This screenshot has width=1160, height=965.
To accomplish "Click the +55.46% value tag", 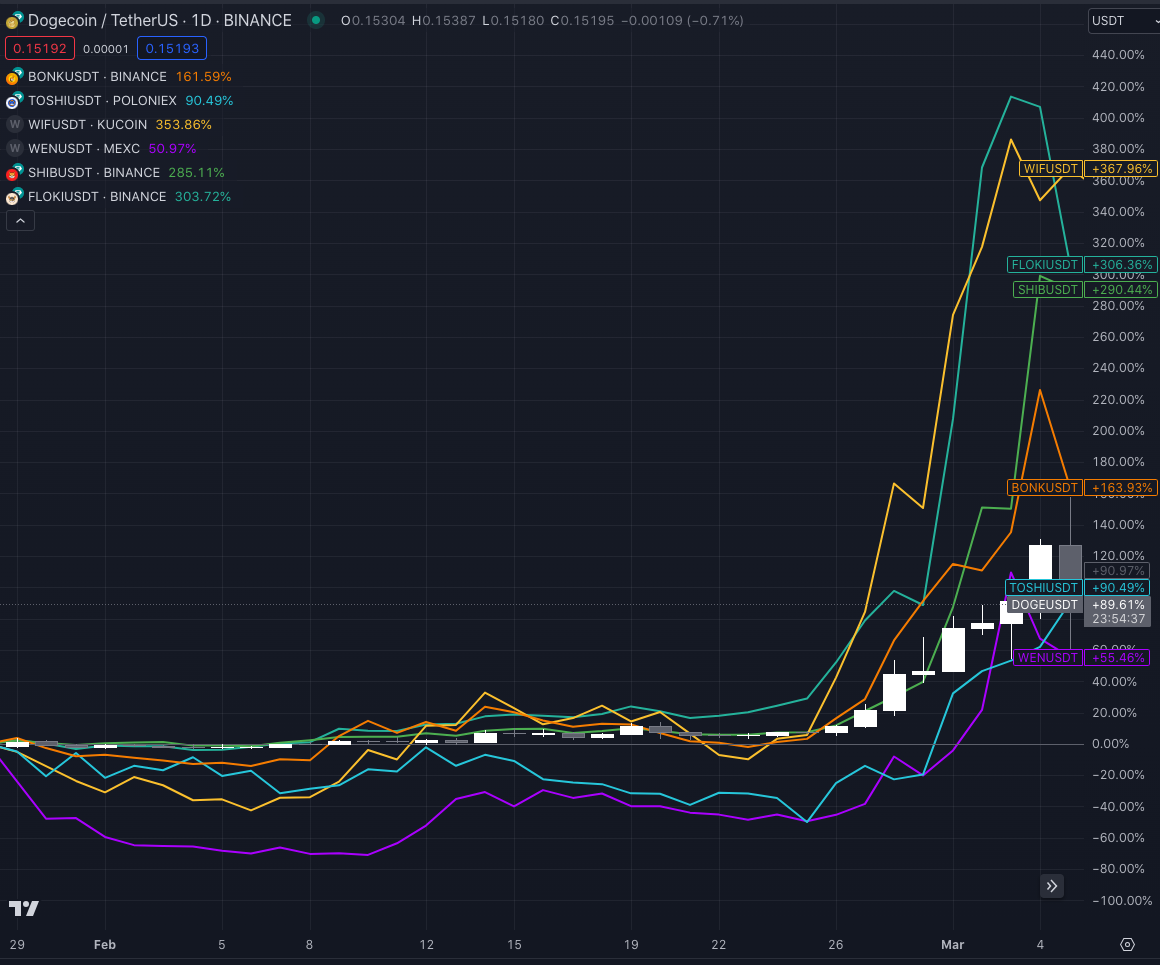I will (x=1117, y=657).
